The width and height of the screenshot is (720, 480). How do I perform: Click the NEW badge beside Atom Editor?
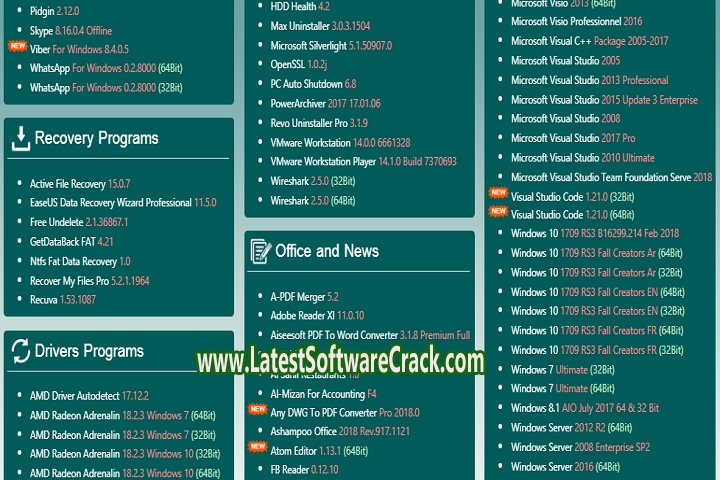257,447
